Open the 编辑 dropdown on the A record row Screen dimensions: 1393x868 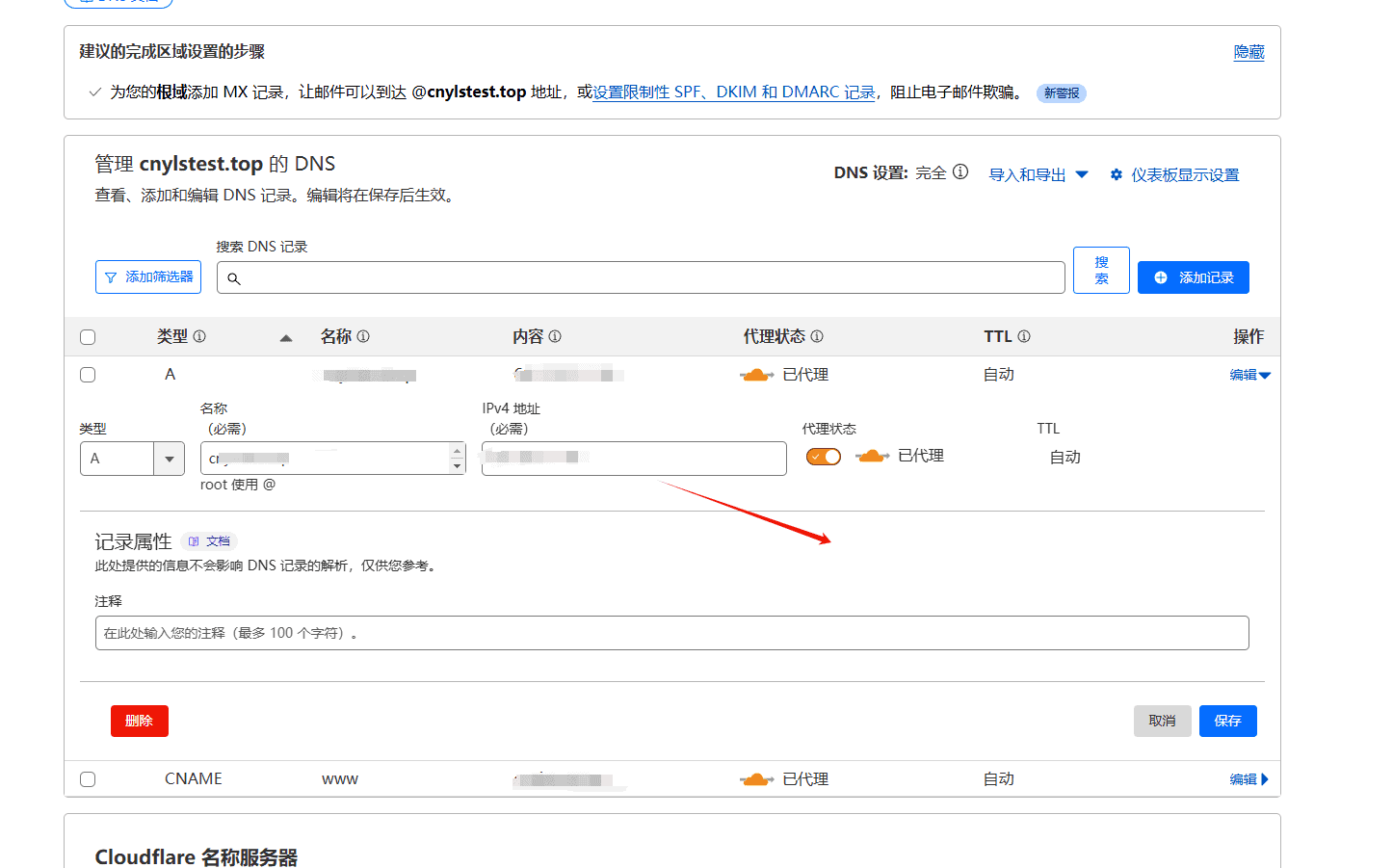click(1249, 374)
